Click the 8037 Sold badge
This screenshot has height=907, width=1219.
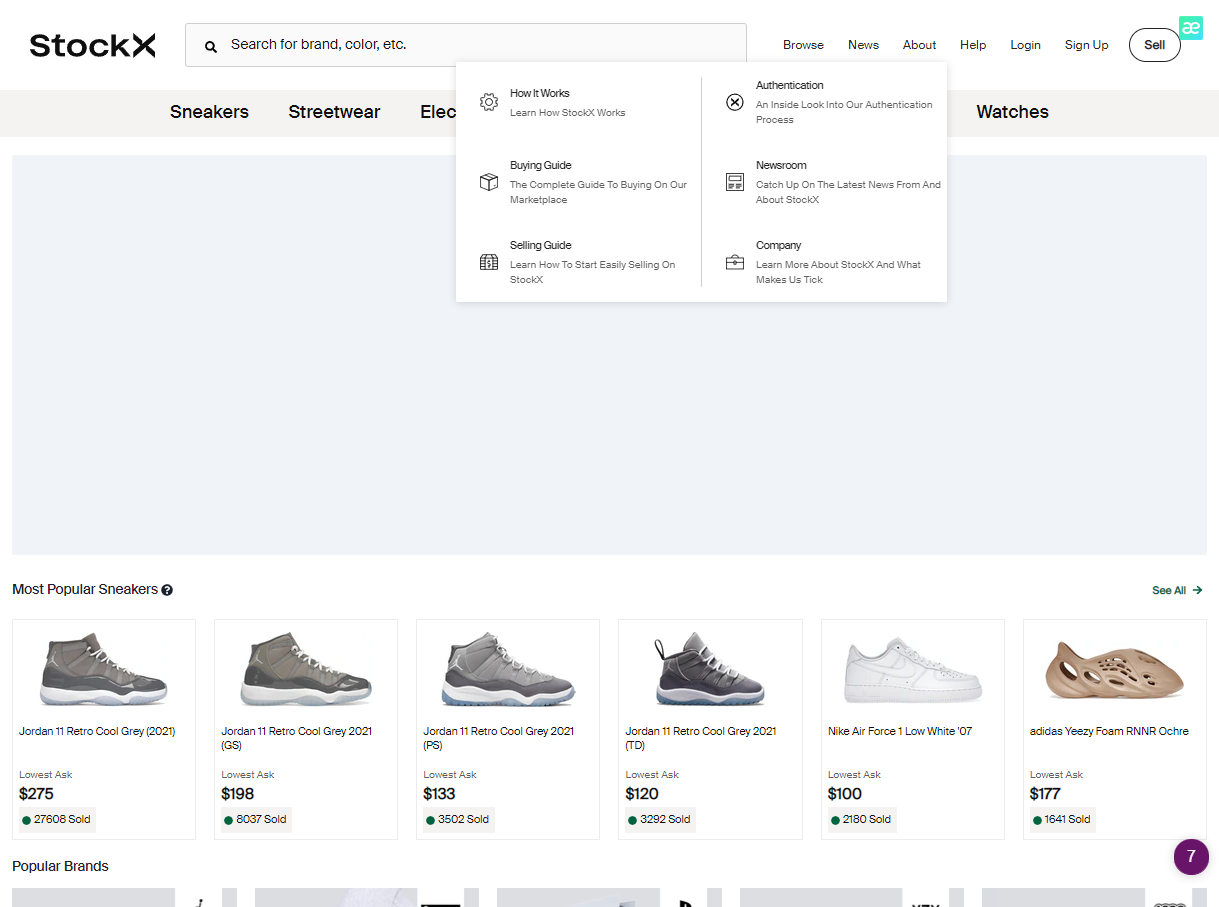coord(257,819)
